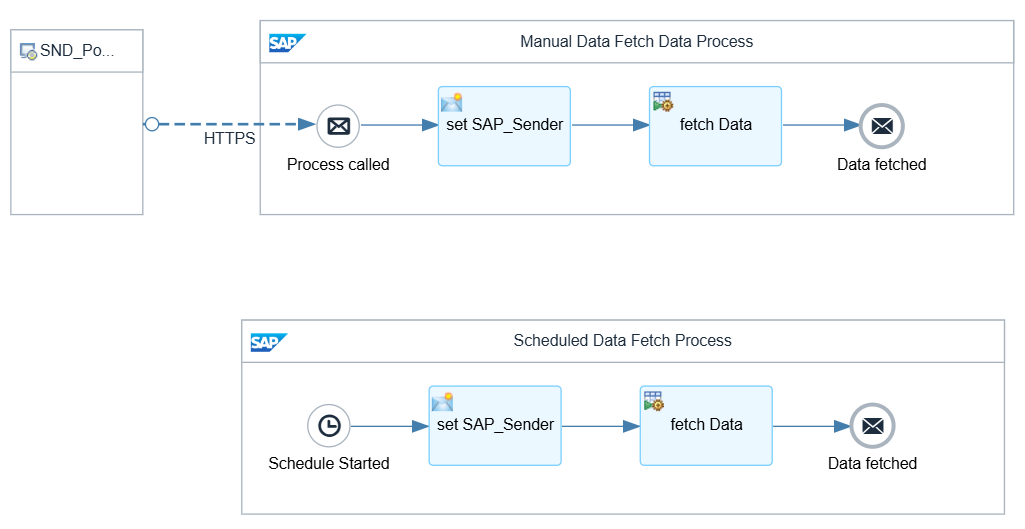Select the set SAP_Sender step in Scheduled process
This screenshot has width=1025, height=529.
[x=495, y=435]
